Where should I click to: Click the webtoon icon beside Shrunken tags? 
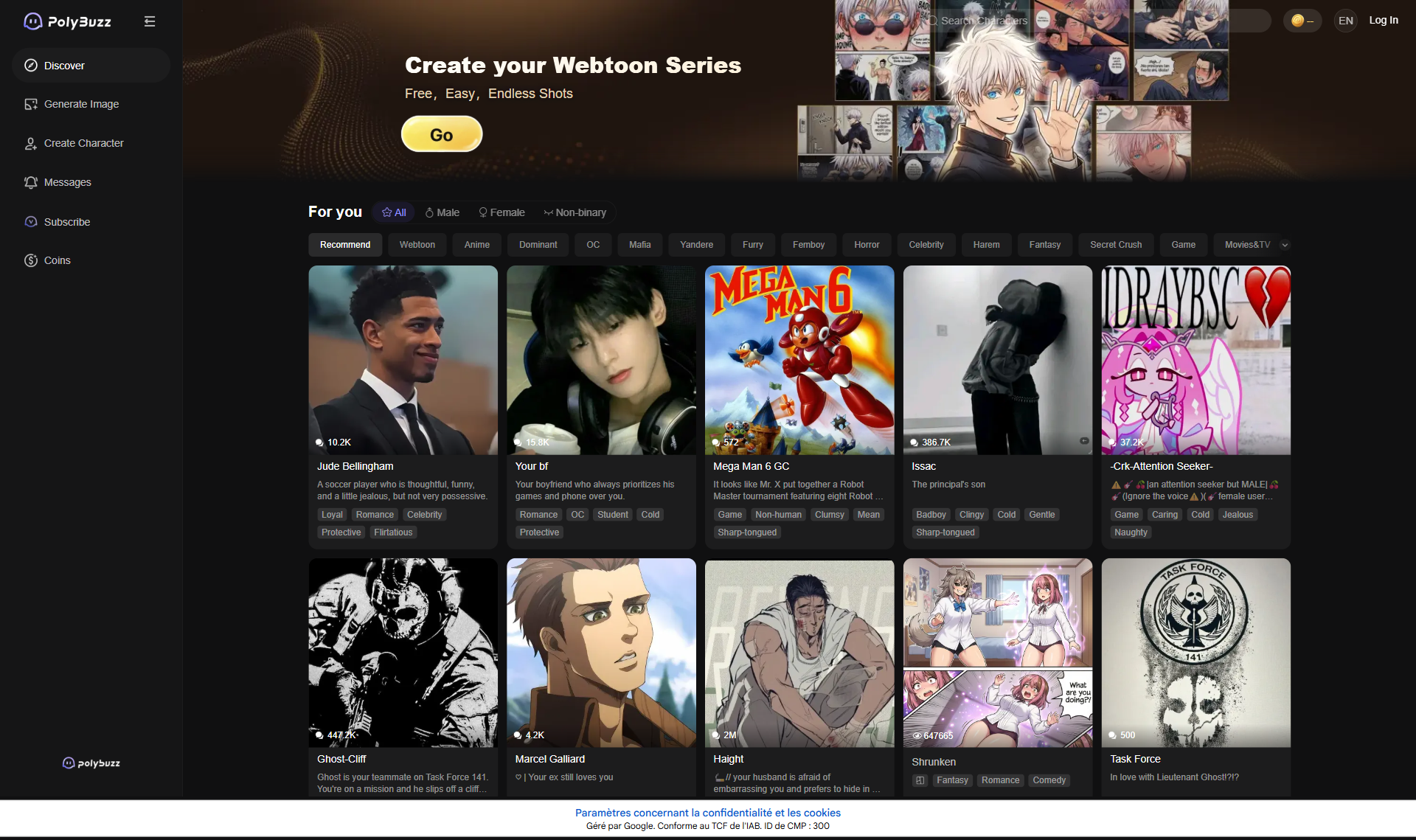pyautogui.click(x=920, y=780)
